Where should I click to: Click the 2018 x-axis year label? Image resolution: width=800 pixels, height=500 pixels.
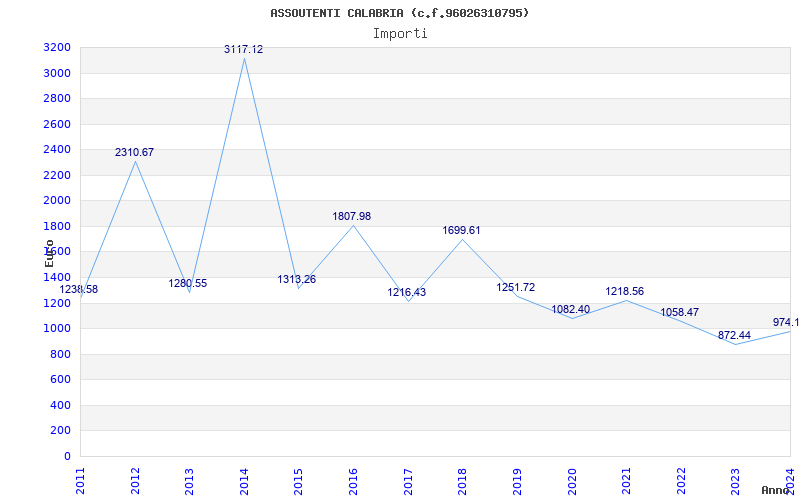462,481
